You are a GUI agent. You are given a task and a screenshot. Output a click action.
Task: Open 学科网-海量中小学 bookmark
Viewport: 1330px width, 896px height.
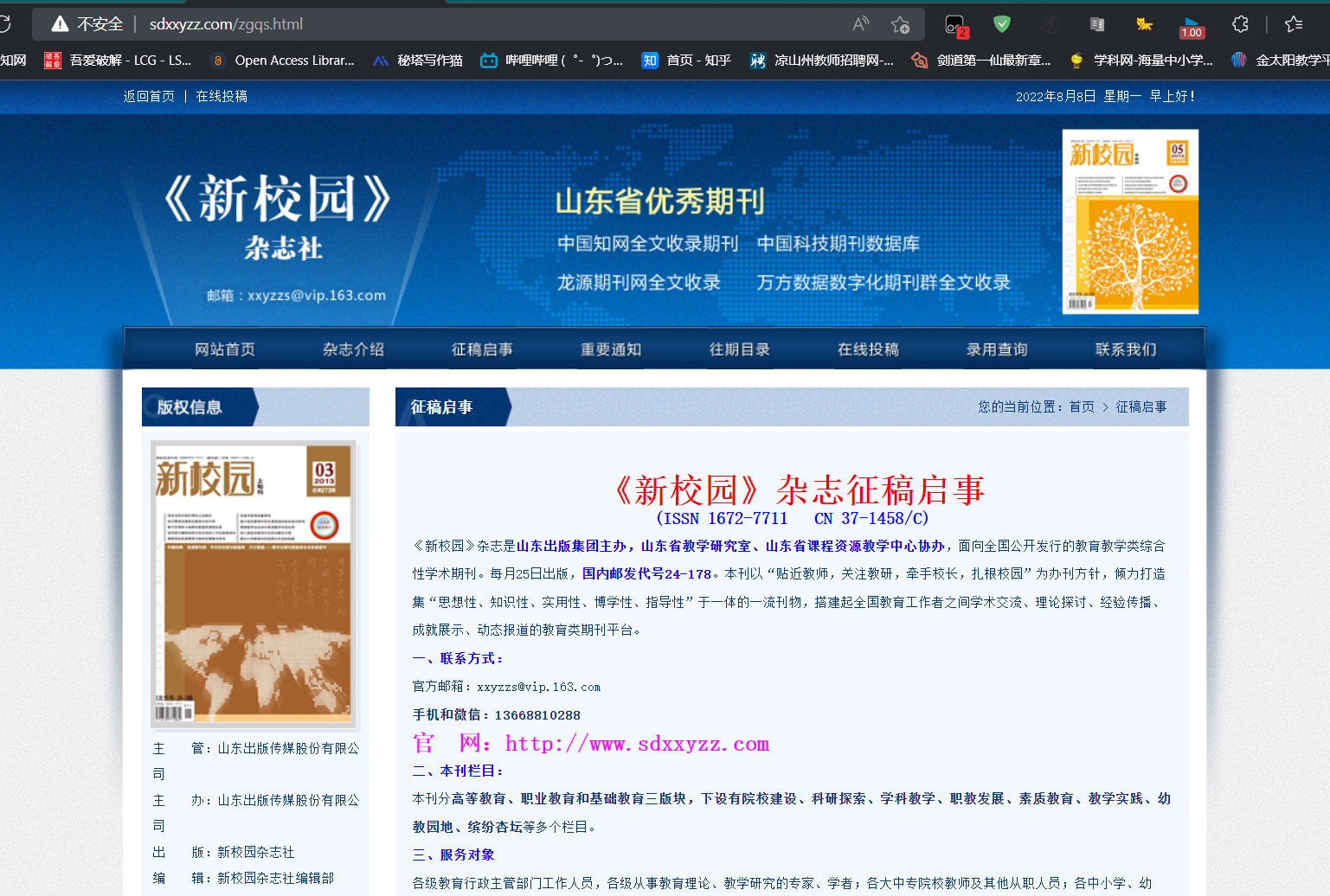[1141, 60]
